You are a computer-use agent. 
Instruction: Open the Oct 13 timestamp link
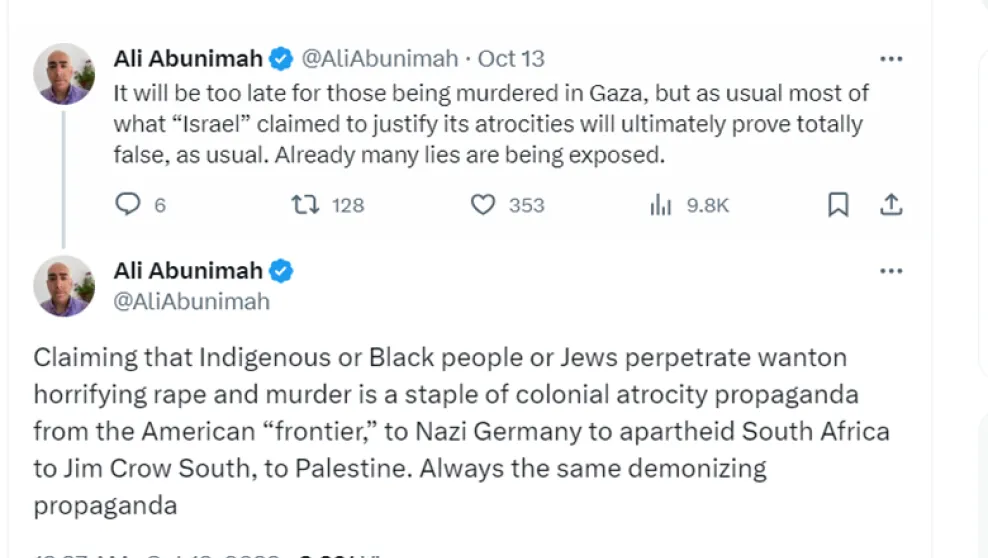(511, 58)
